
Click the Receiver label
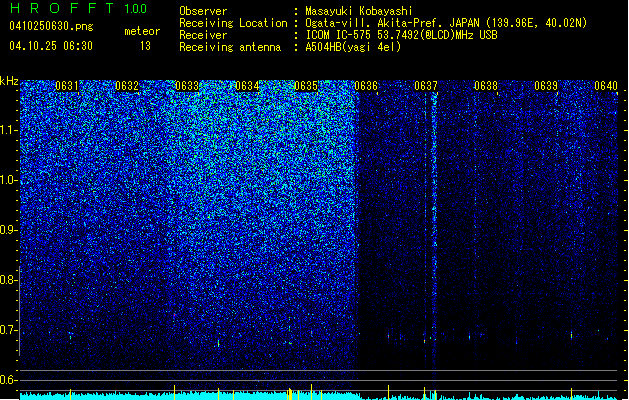(203, 35)
